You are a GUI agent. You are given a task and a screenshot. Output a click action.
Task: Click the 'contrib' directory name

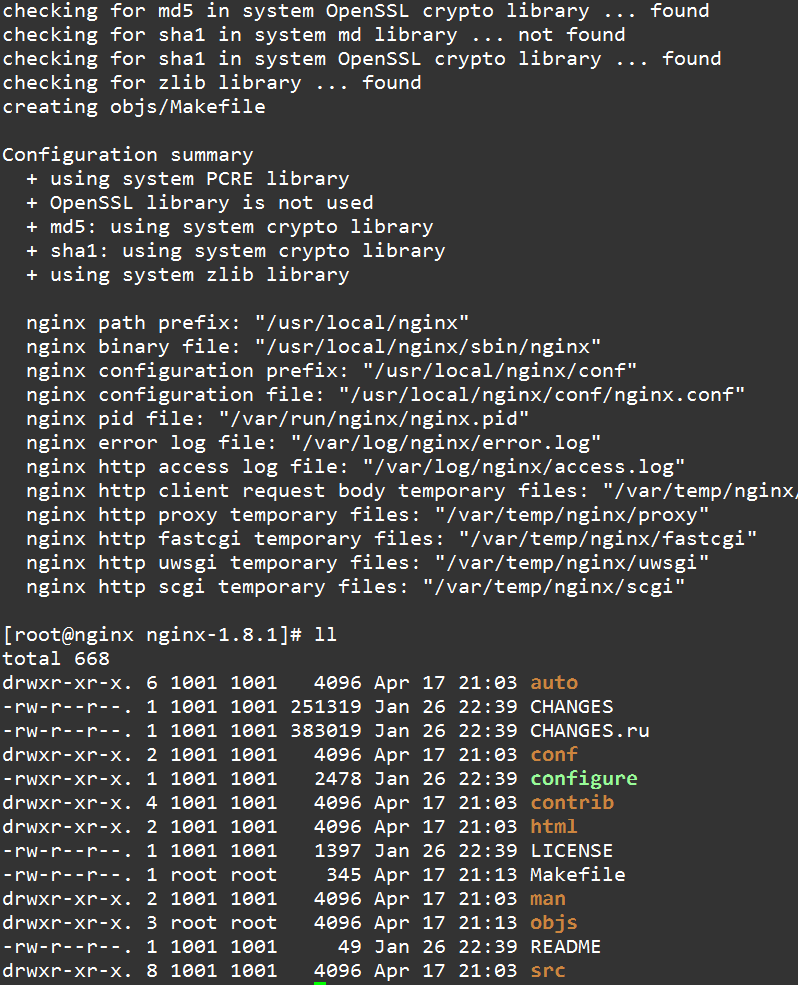click(572, 803)
